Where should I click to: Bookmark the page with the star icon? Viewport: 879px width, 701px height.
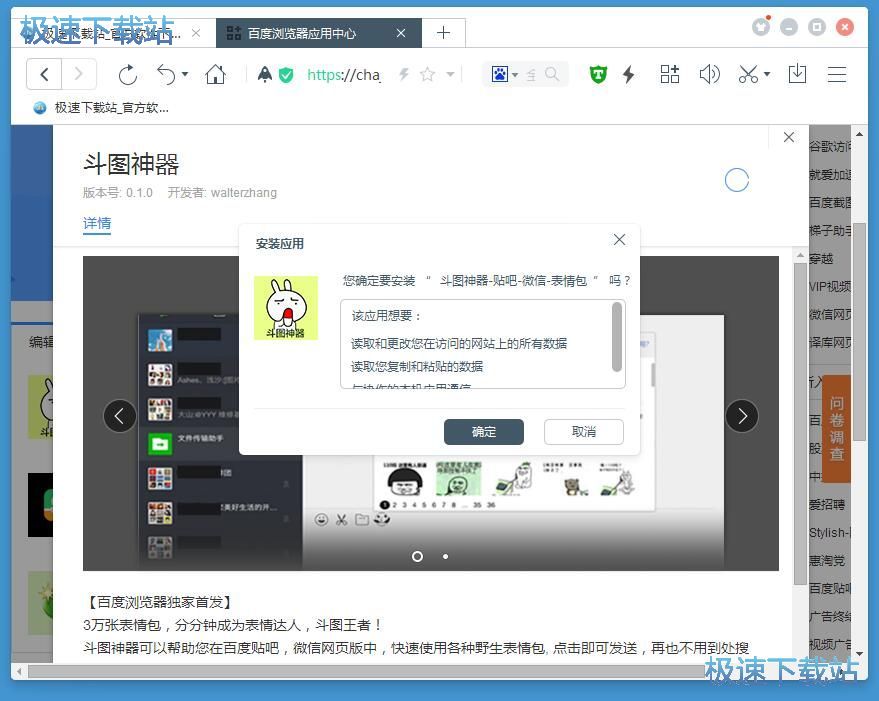point(428,74)
